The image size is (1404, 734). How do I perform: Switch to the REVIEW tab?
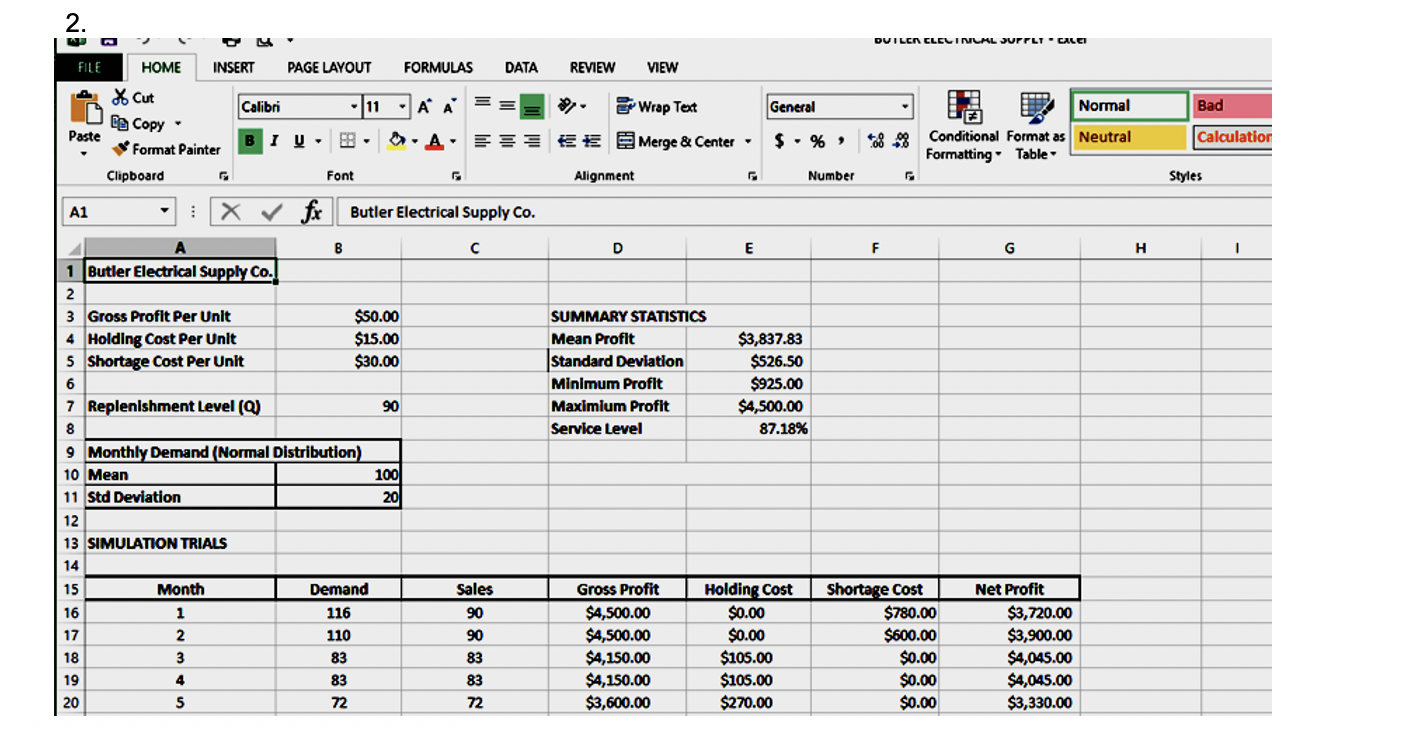pyautogui.click(x=592, y=67)
